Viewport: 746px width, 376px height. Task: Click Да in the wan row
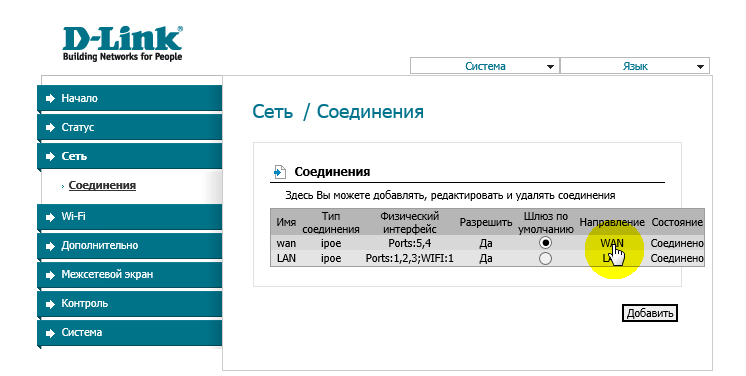point(486,243)
